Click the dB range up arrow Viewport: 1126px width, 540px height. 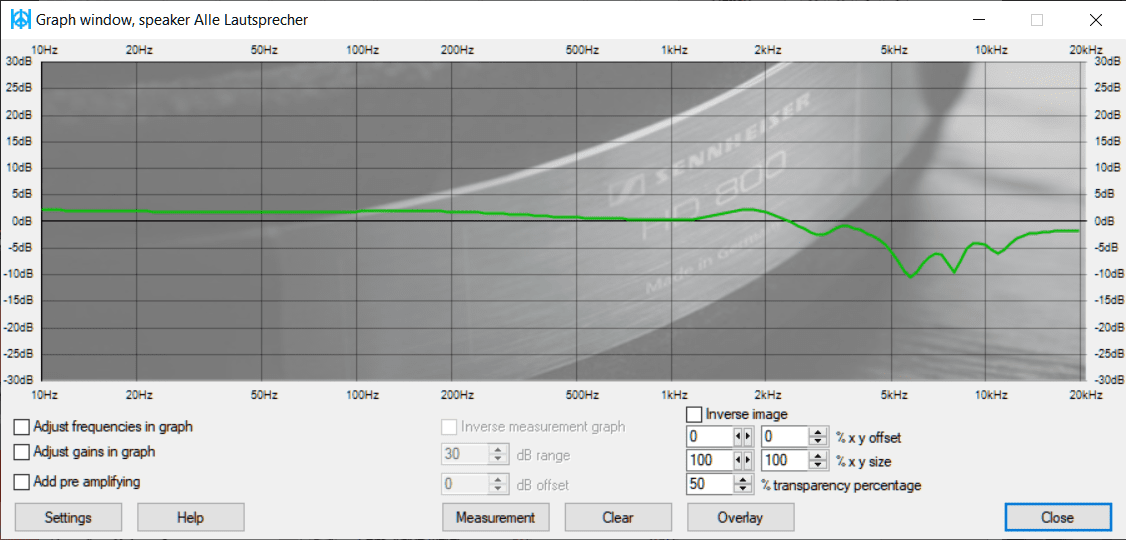pos(498,450)
